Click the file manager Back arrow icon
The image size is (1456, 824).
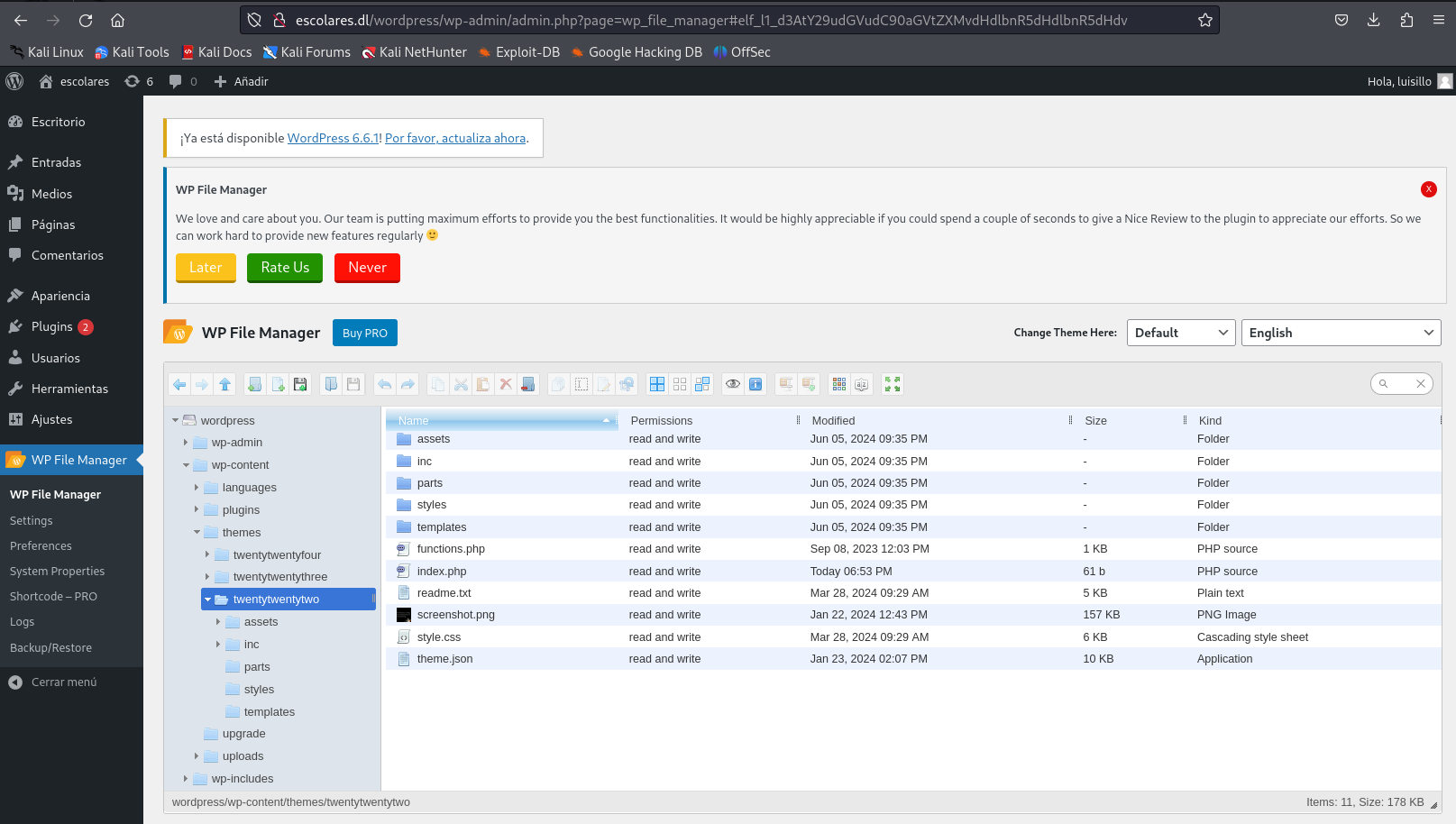(179, 384)
